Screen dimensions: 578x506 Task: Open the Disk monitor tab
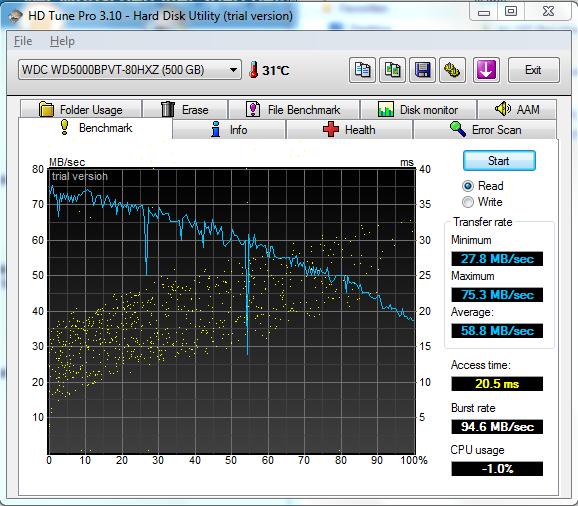pos(418,109)
